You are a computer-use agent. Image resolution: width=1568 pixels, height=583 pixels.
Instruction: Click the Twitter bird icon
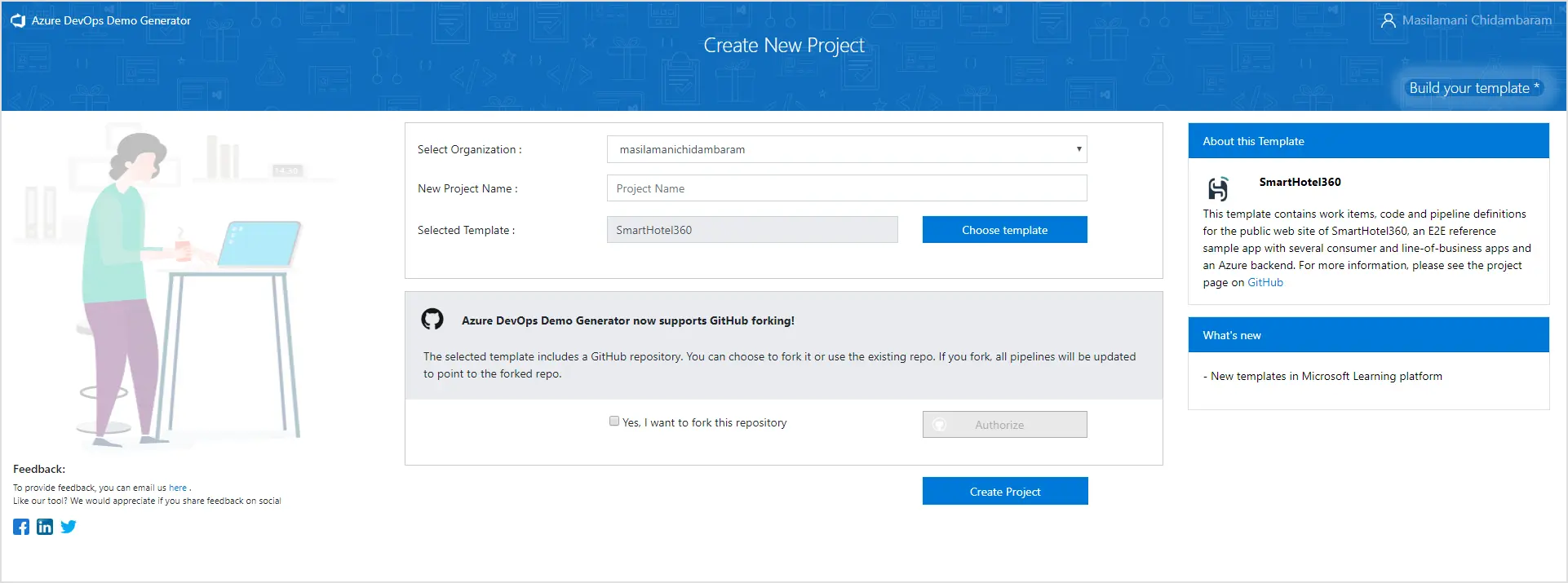pos(69,527)
